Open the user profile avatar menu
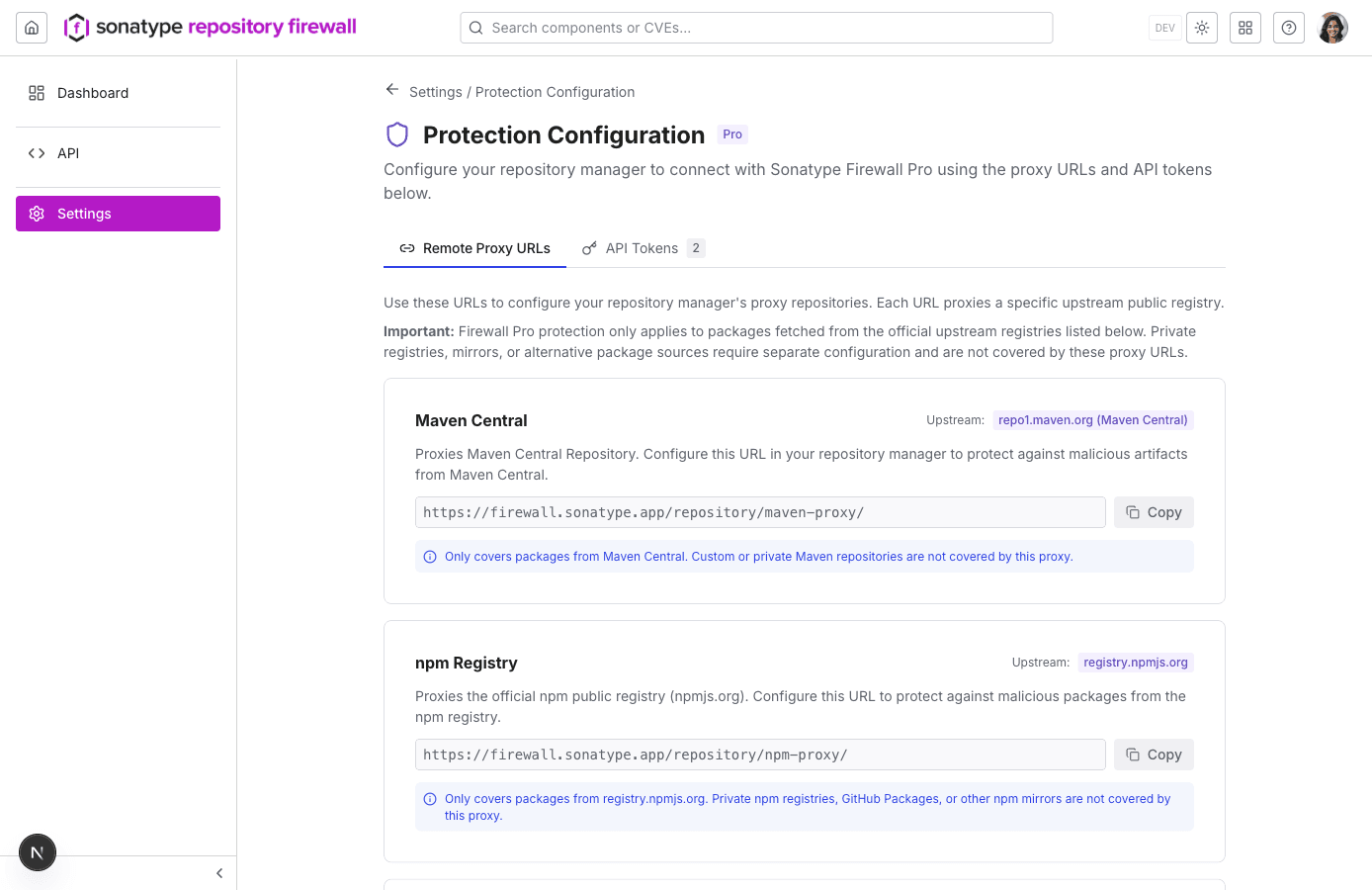1372x890 pixels. tap(1332, 27)
